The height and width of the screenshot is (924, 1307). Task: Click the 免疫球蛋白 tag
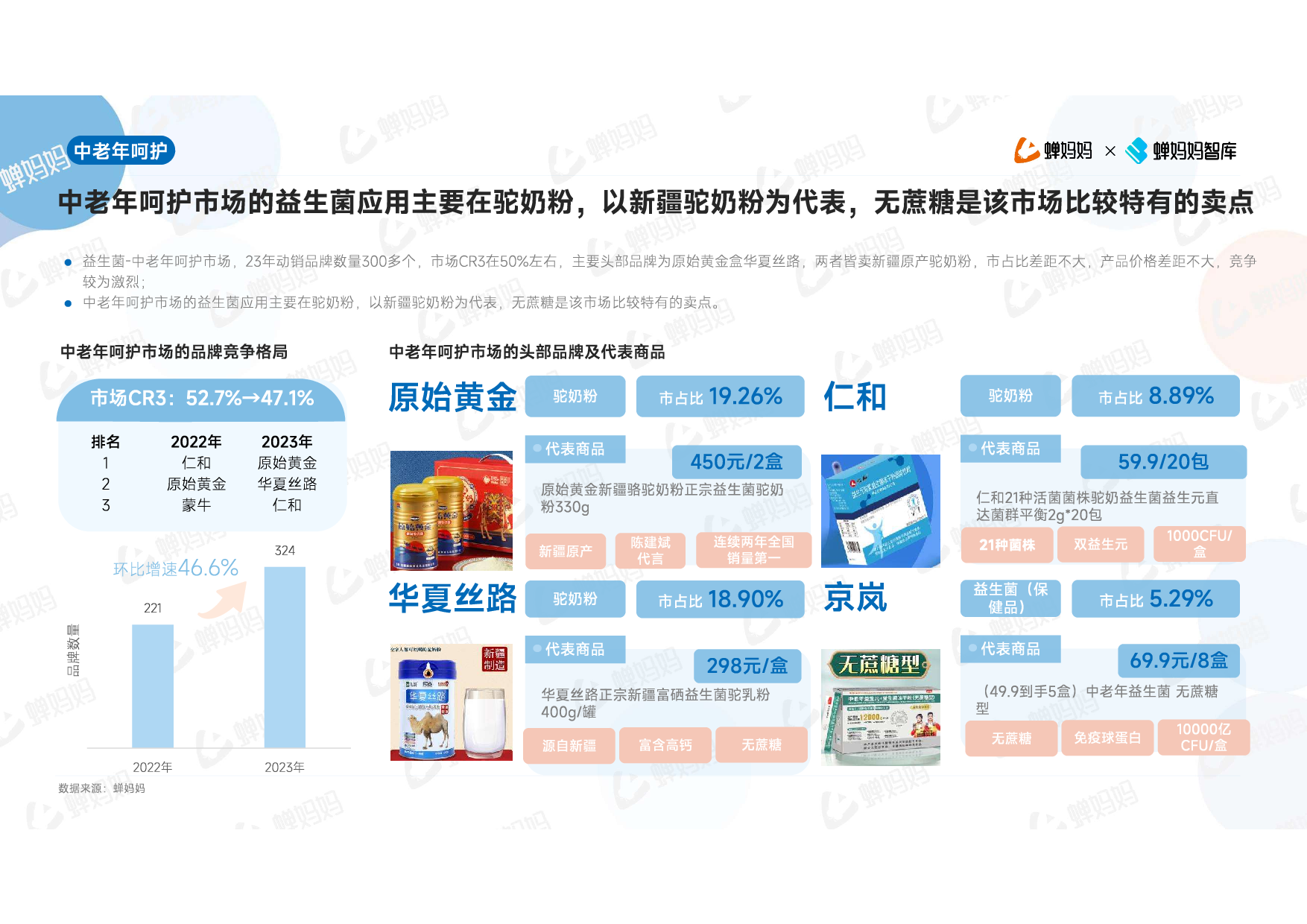tap(1107, 738)
